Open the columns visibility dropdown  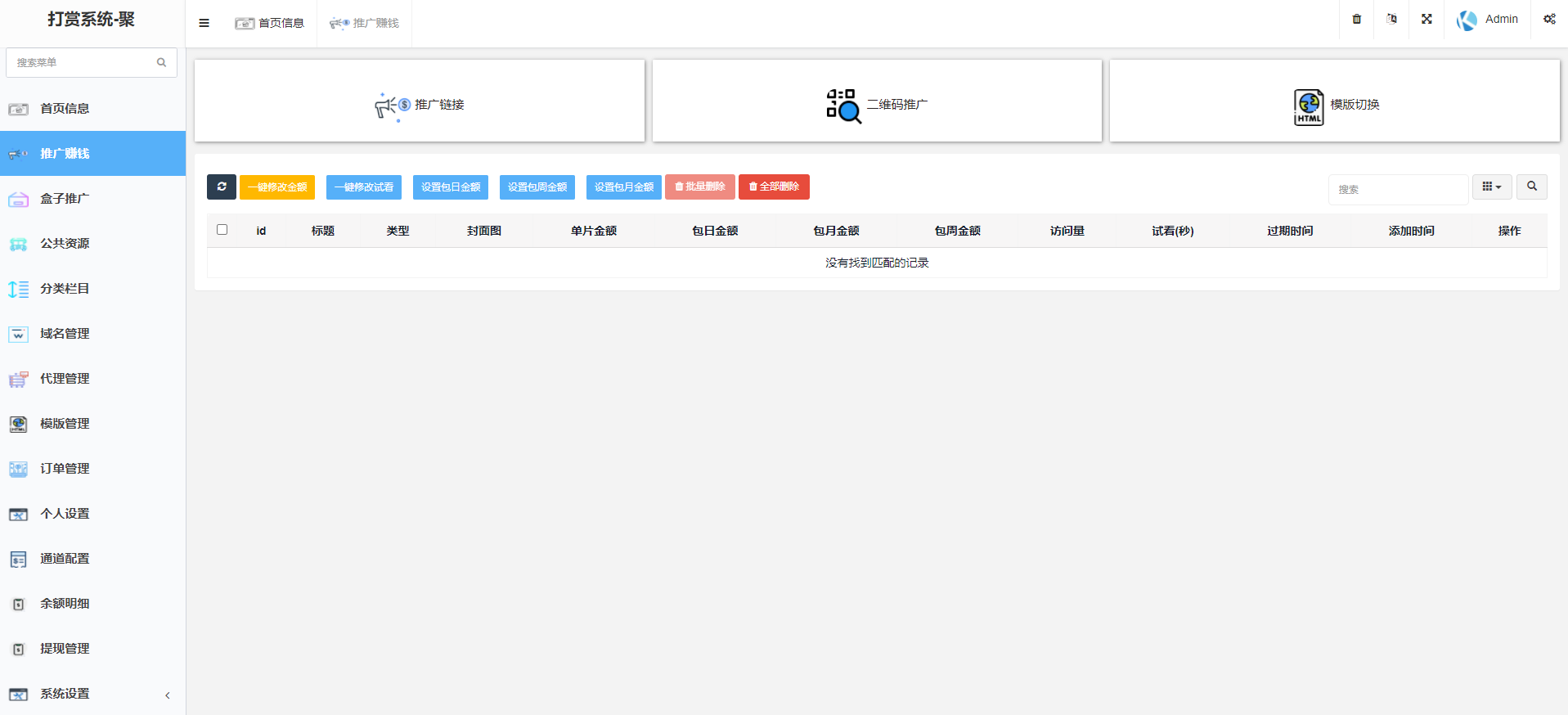pos(1491,187)
